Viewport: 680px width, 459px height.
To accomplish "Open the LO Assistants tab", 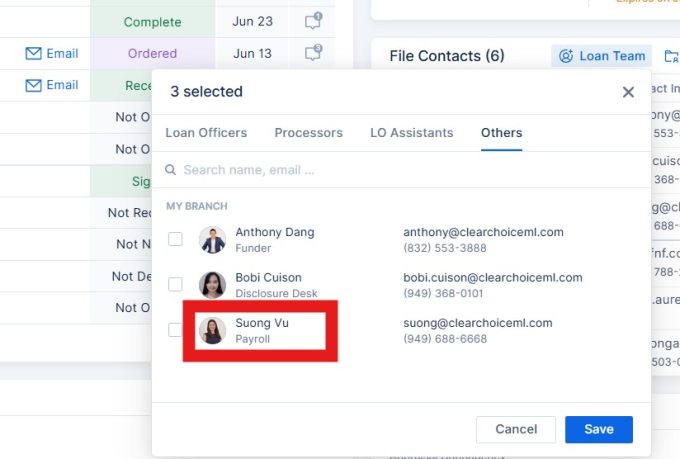I will (x=412, y=133).
